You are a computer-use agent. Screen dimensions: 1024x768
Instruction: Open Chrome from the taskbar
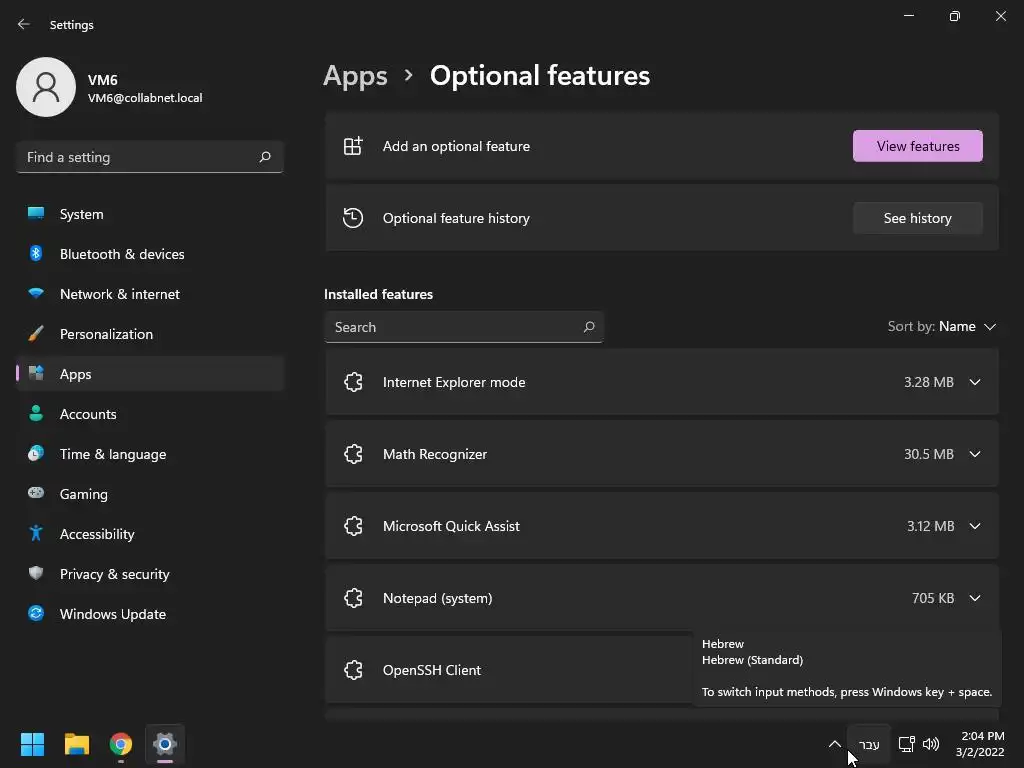click(x=121, y=744)
